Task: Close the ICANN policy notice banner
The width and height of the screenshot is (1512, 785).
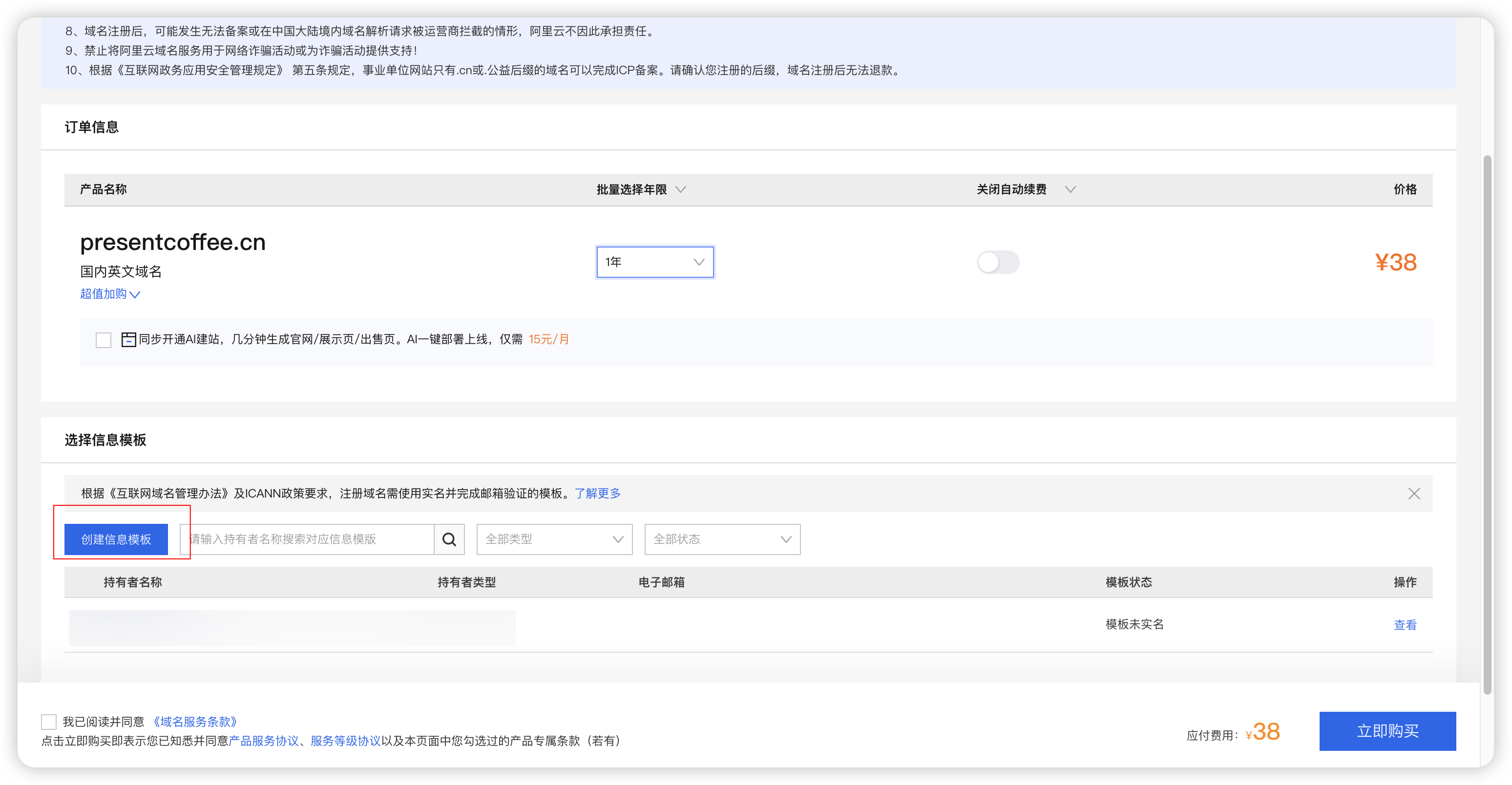Action: pyautogui.click(x=1414, y=494)
